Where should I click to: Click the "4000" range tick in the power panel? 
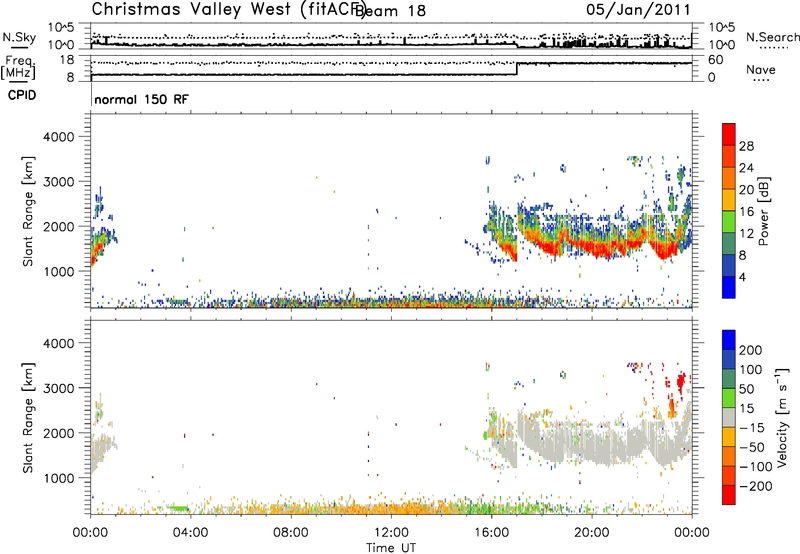pos(58,137)
